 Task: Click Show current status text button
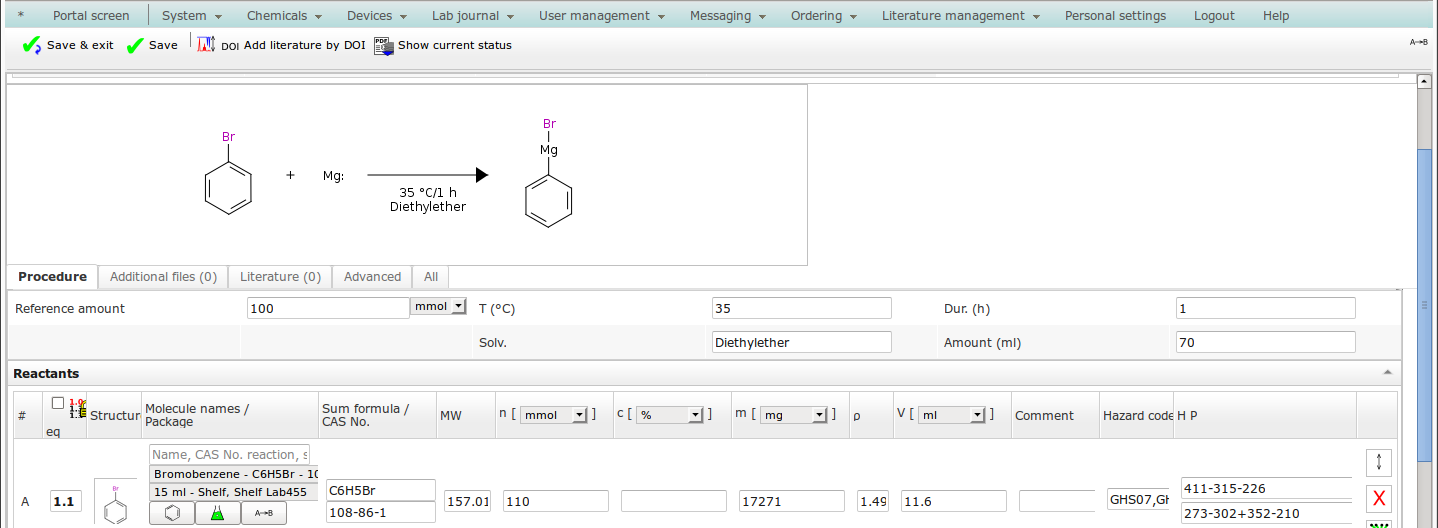455,45
